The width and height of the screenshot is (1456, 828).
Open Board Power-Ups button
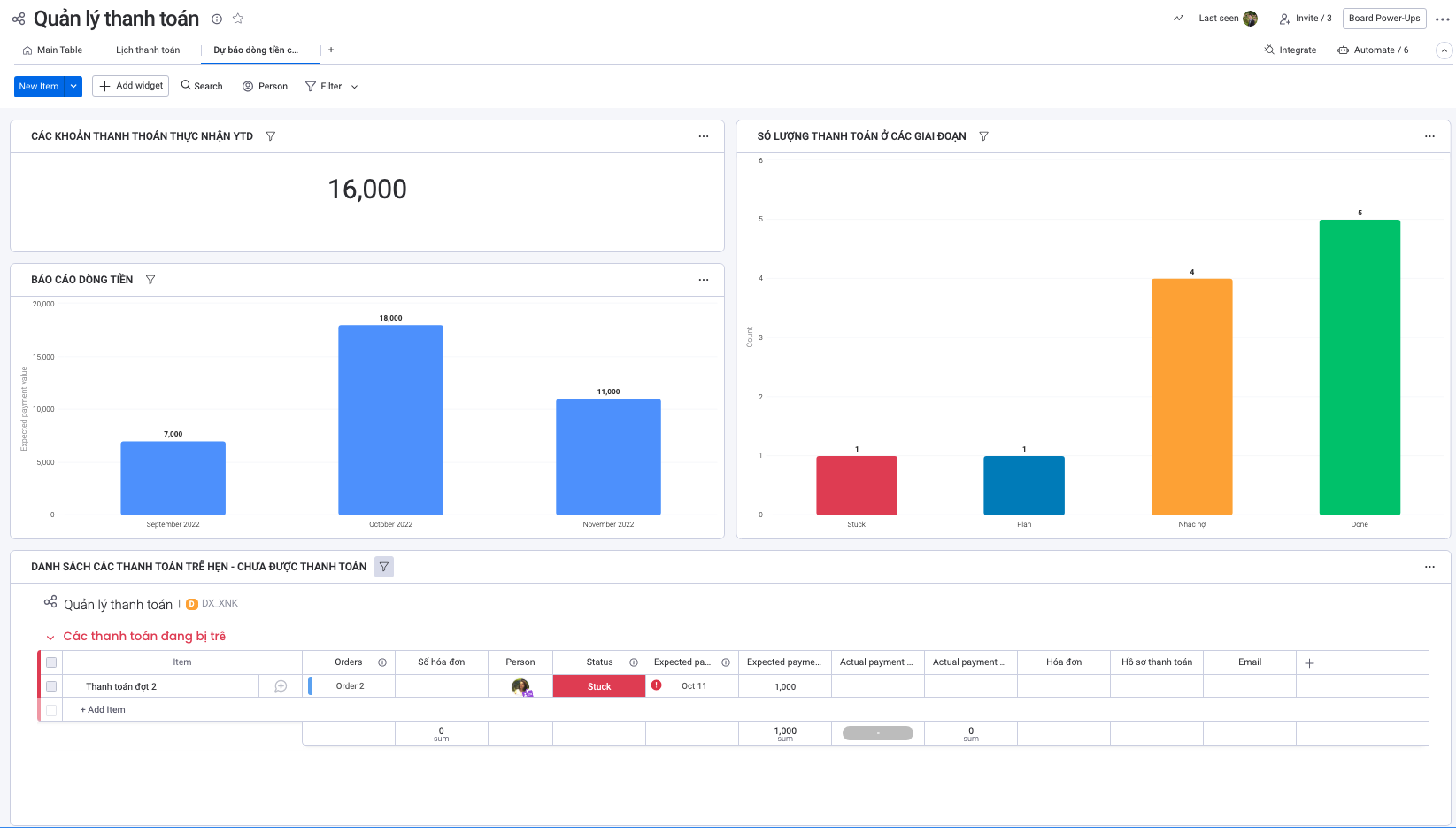(x=1383, y=19)
